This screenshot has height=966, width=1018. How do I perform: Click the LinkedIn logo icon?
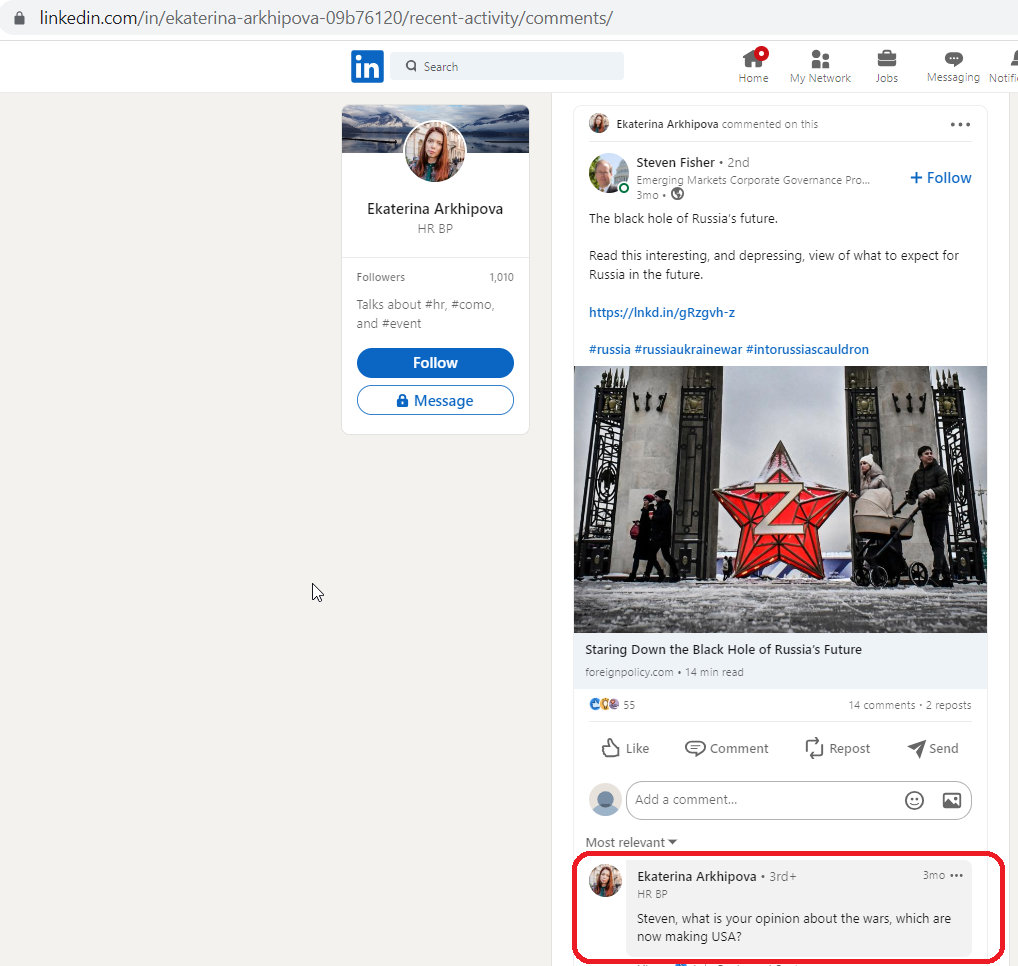(367, 66)
